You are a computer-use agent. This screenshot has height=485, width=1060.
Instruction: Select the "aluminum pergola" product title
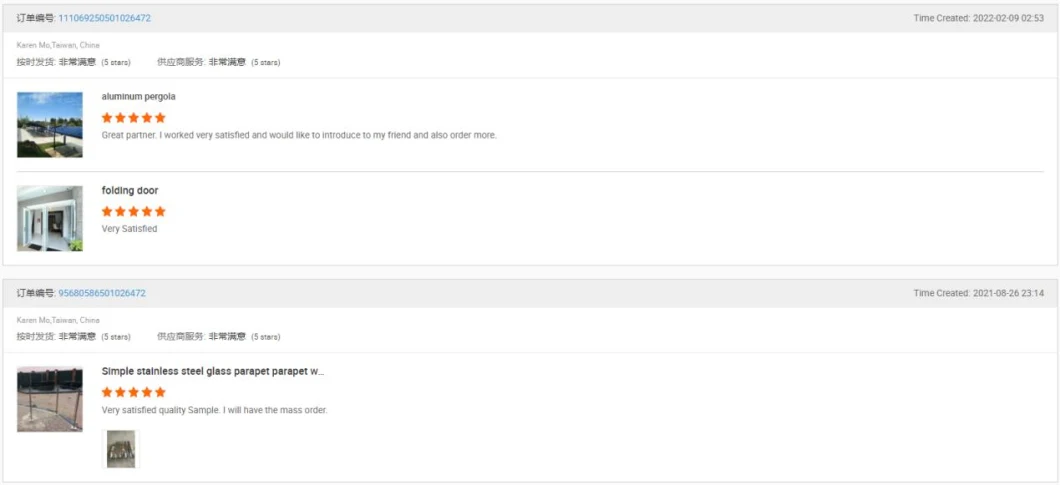click(138, 97)
